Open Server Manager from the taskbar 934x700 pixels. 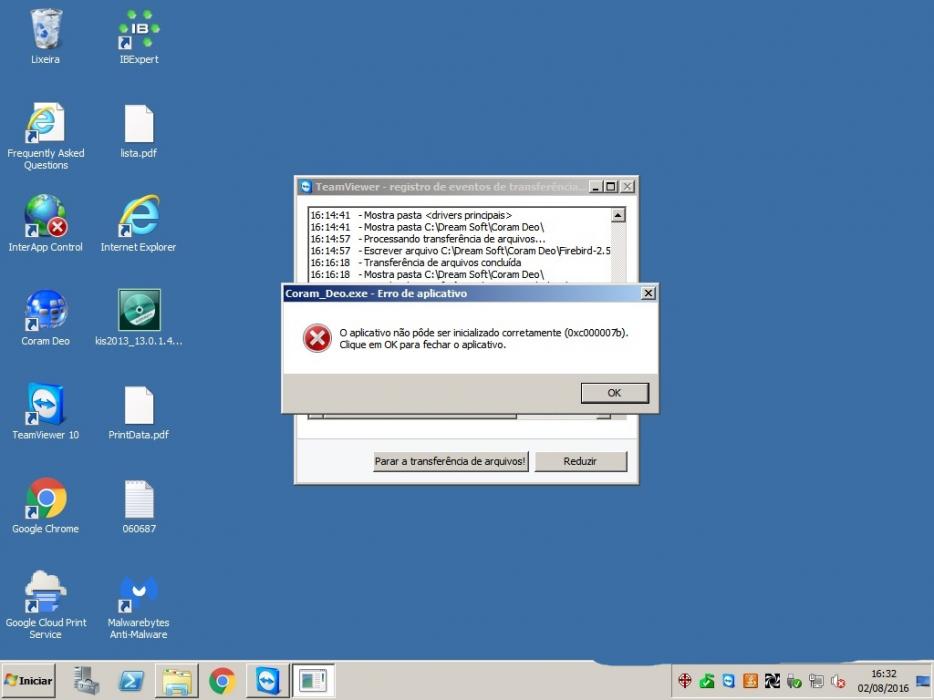coord(86,680)
